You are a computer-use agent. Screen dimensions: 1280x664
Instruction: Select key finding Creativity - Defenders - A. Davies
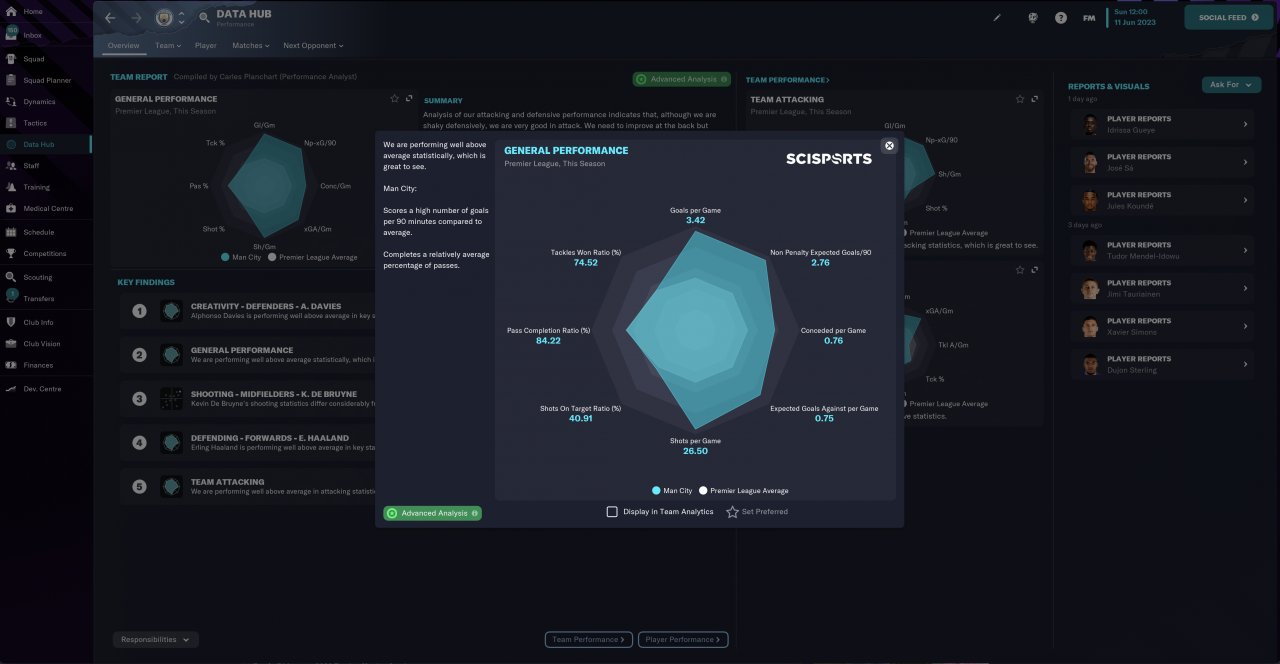[250, 311]
